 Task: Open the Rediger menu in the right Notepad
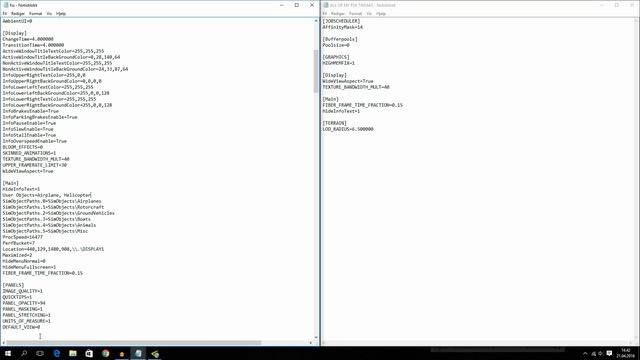pos(338,13)
